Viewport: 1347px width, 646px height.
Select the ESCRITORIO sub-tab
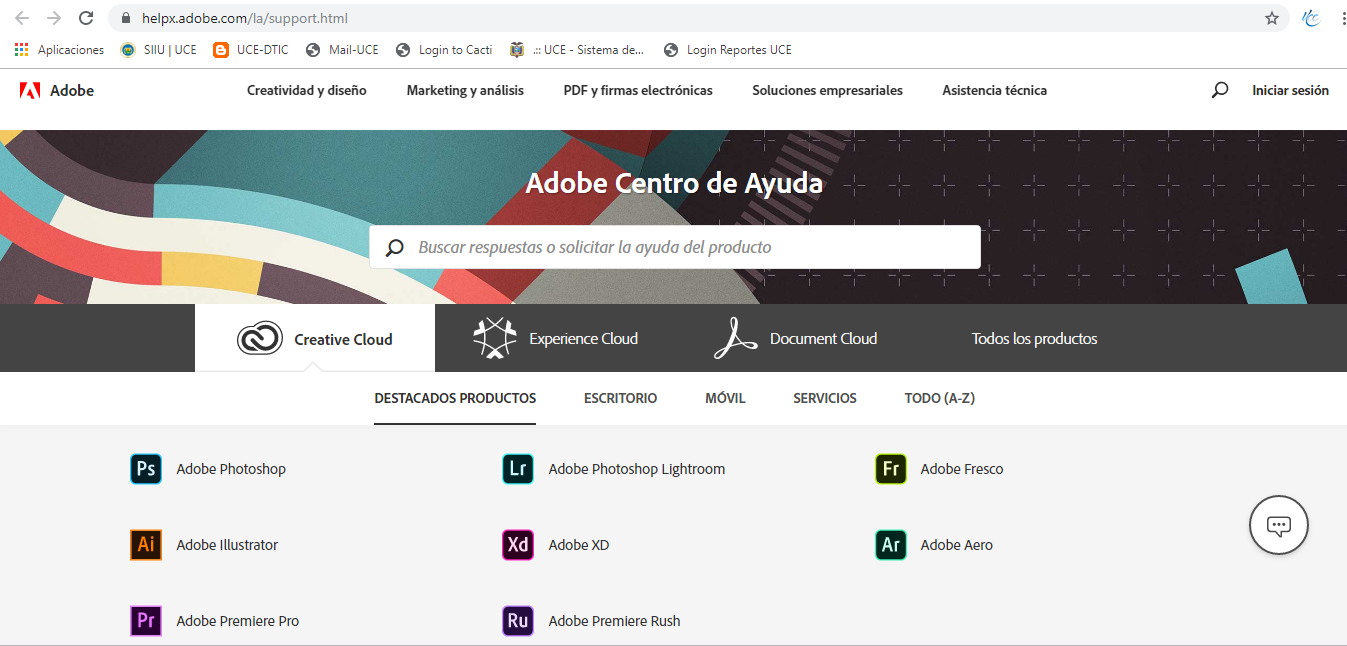pos(620,398)
